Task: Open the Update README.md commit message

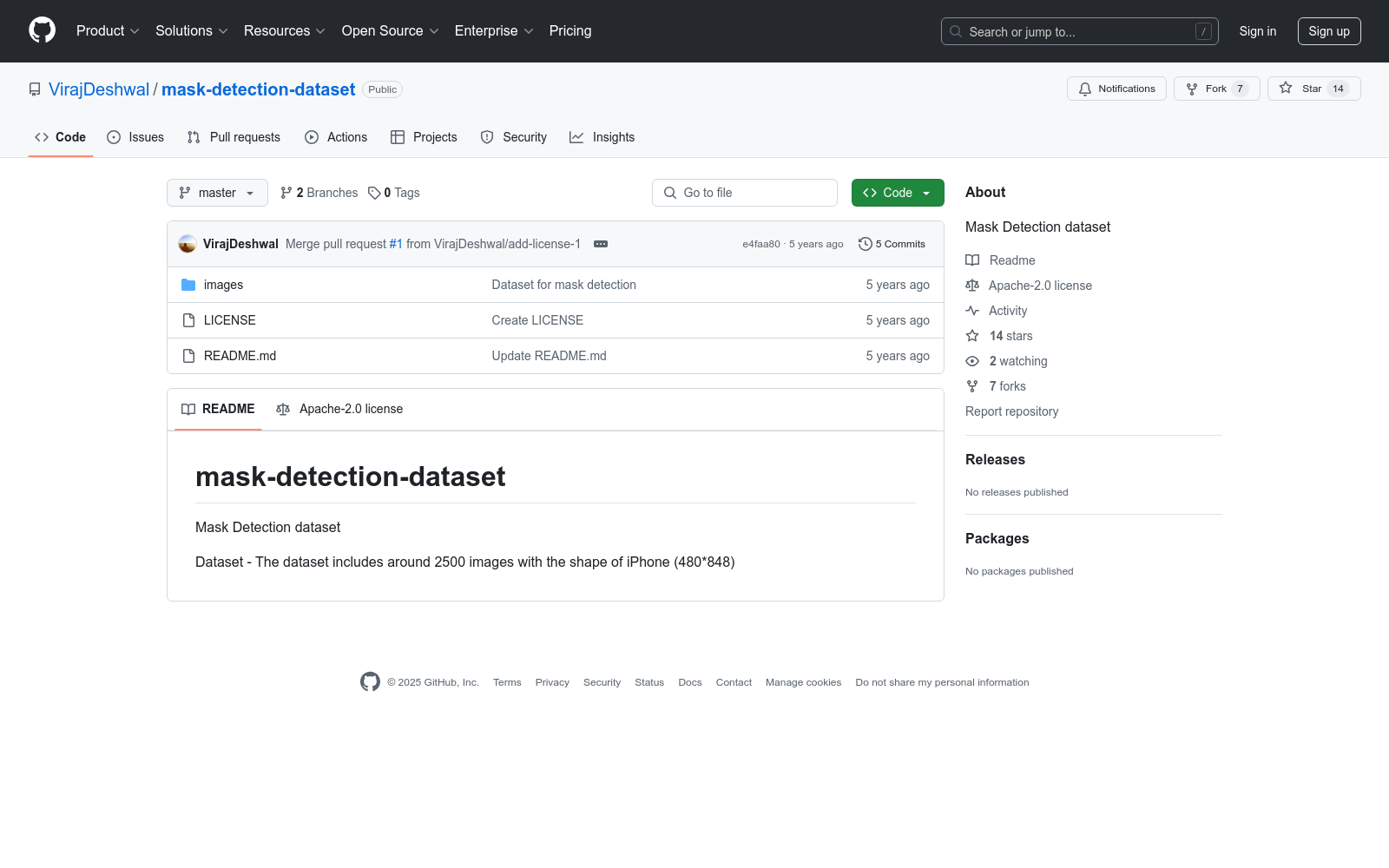Action: coord(550,356)
